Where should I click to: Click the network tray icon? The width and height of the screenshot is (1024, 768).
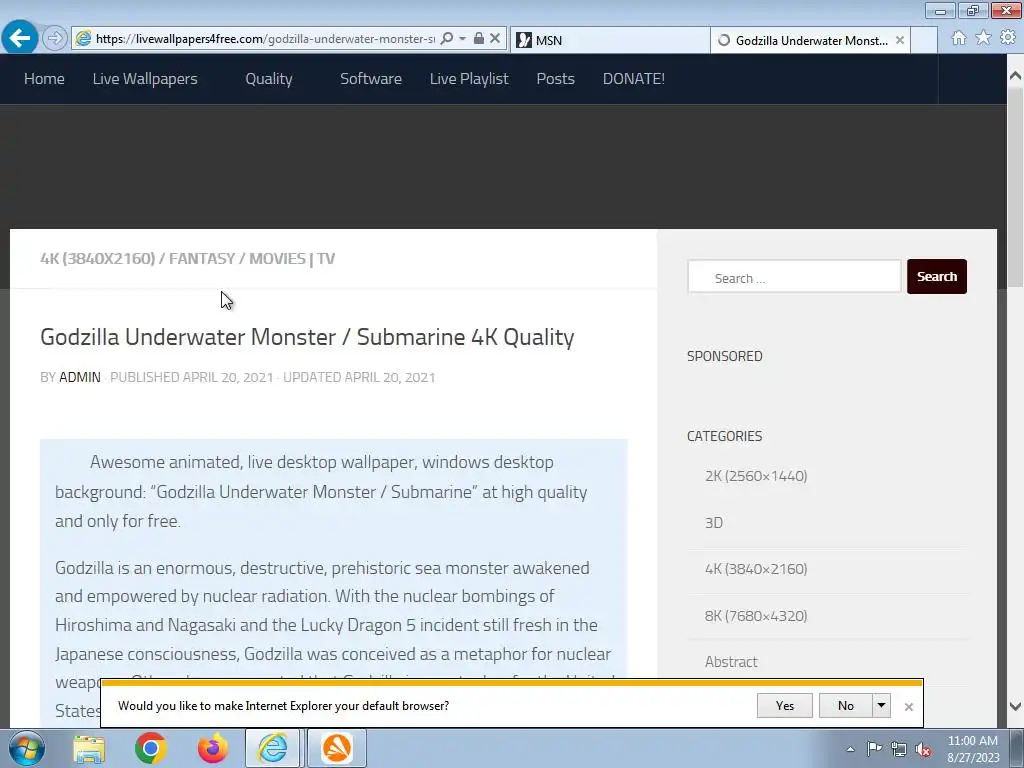899,750
